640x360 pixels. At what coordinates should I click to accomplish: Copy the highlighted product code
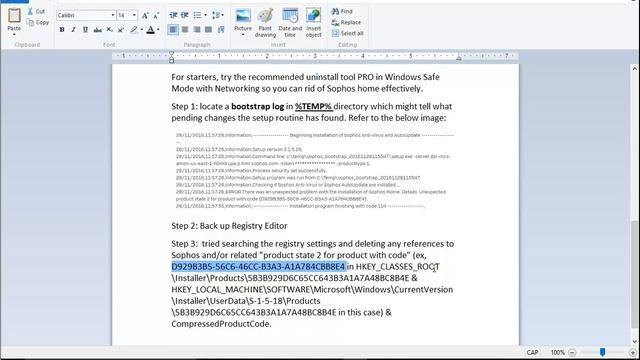click(38, 22)
